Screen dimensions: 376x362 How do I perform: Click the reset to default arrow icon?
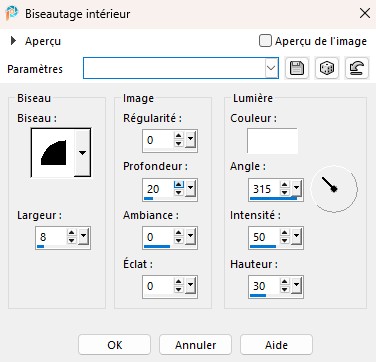click(357, 68)
